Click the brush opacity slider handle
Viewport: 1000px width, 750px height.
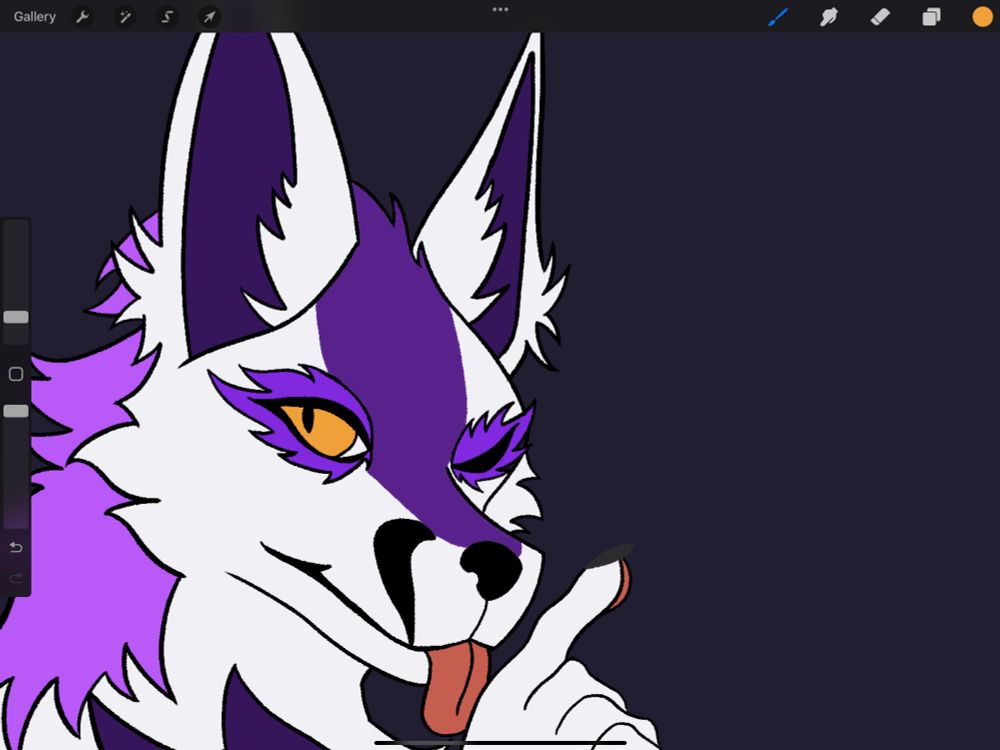[16, 411]
